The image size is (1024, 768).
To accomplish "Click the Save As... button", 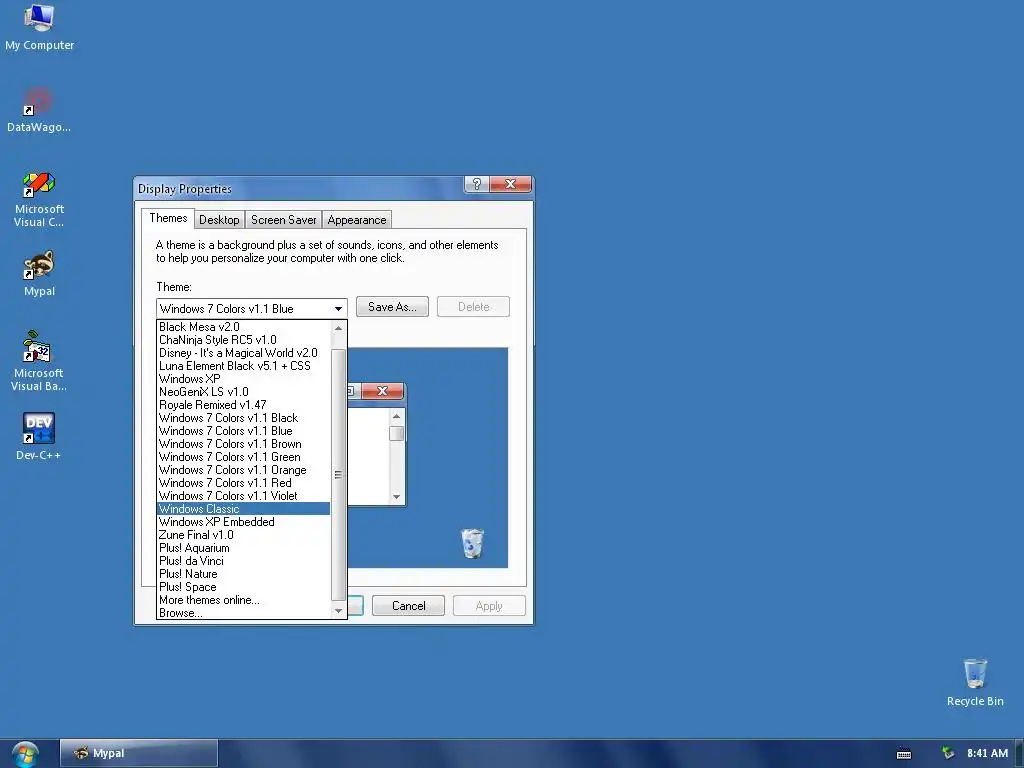I will [392, 307].
